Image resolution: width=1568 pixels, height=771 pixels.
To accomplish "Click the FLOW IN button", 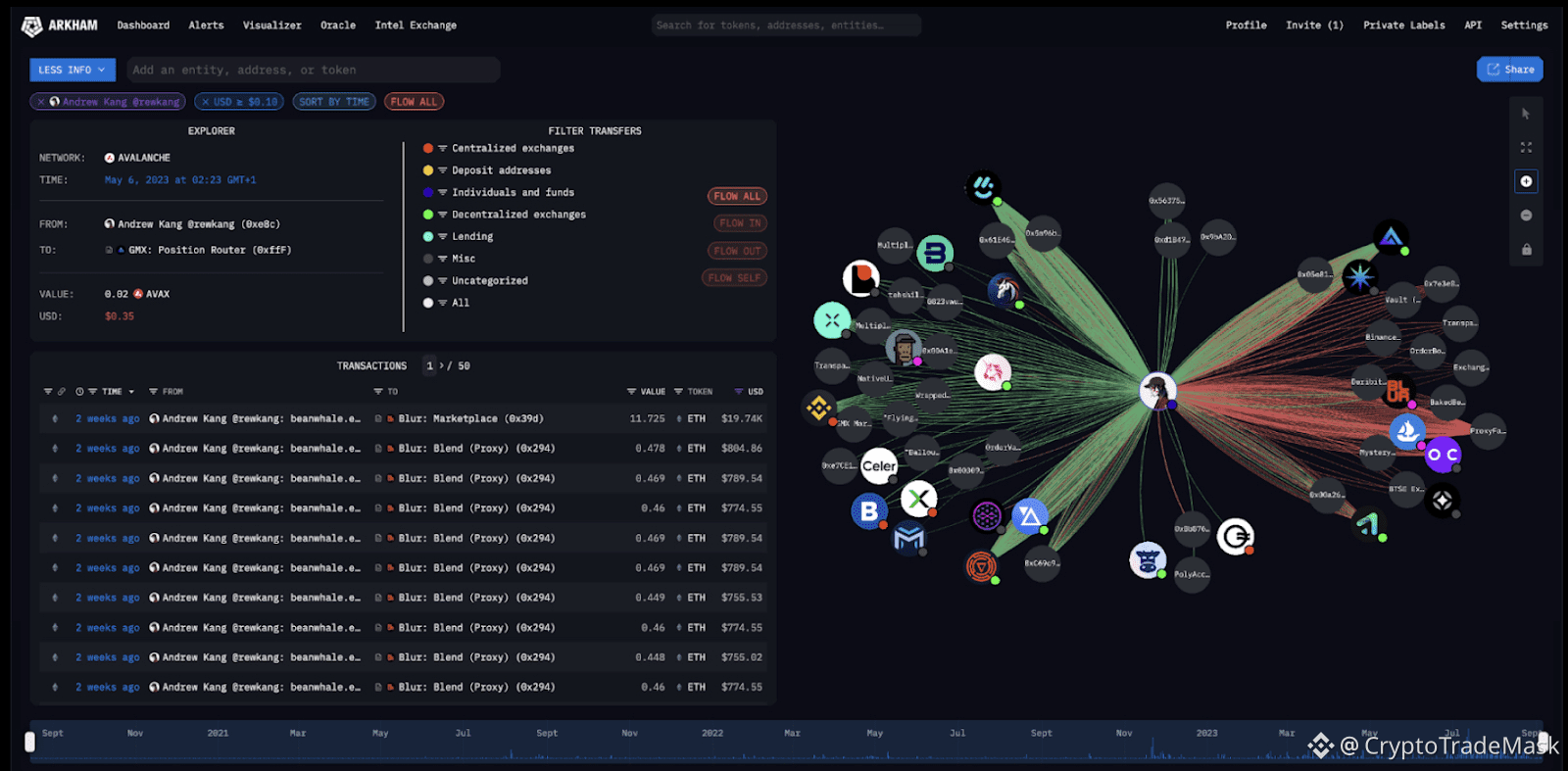I will [x=738, y=223].
